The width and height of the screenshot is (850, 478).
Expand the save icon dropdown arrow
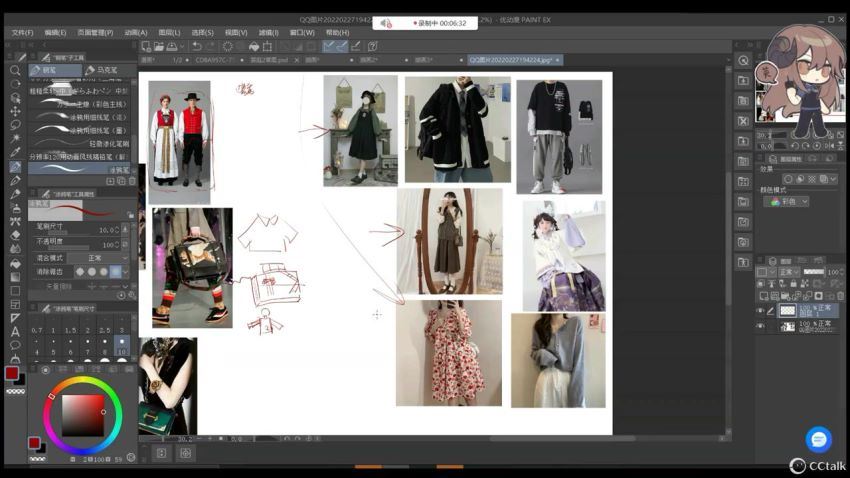click(x=182, y=47)
